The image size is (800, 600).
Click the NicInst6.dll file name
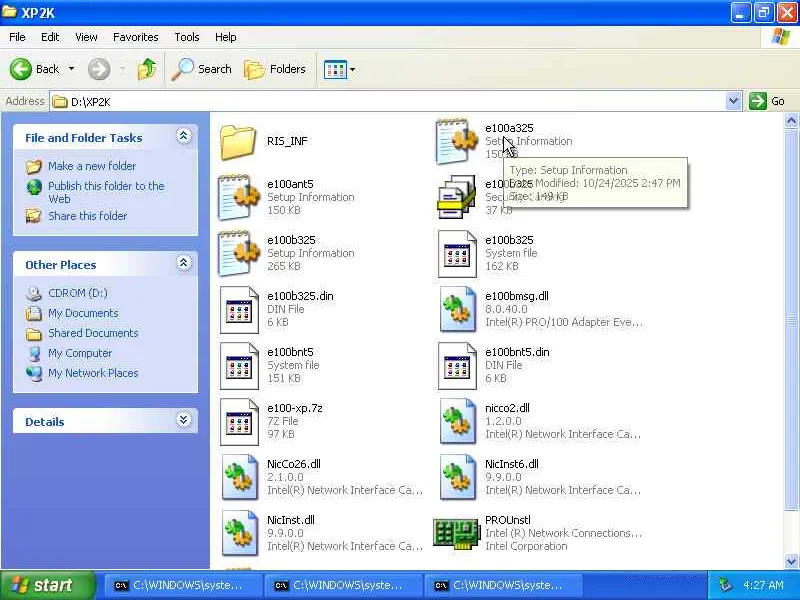coord(511,464)
